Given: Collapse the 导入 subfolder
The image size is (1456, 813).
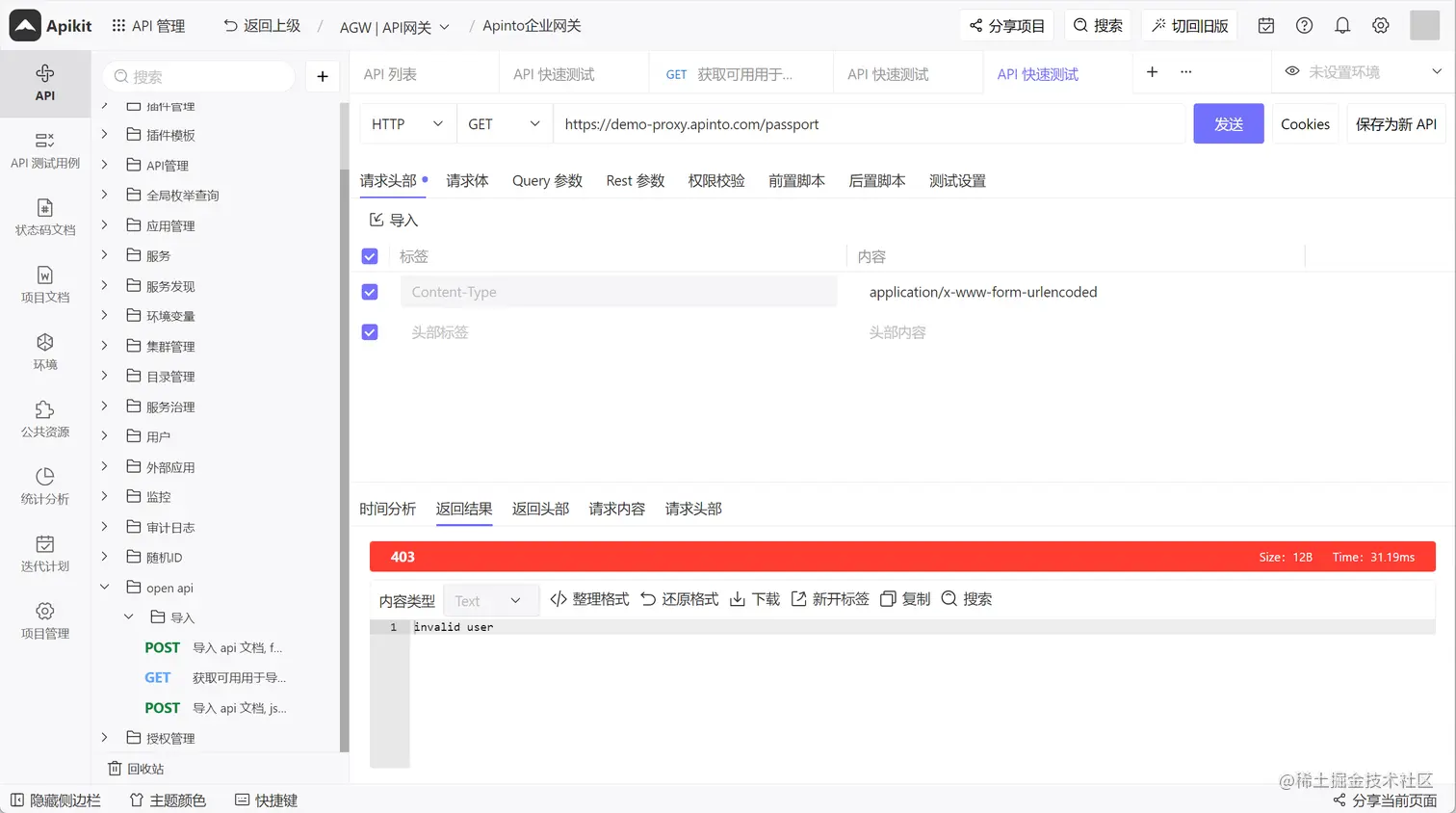Looking at the screenshot, I should click(129, 617).
